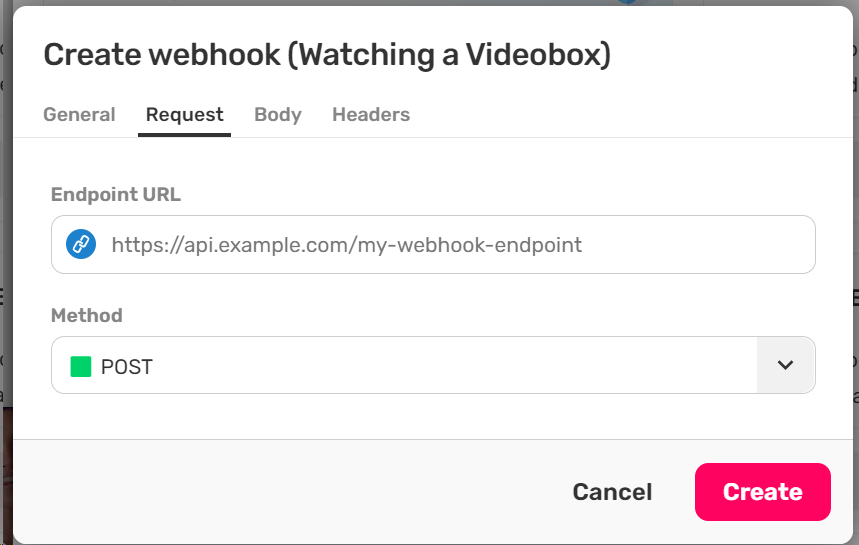The height and width of the screenshot is (545, 859).
Task: Switch to the General tab
Action: point(79,115)
